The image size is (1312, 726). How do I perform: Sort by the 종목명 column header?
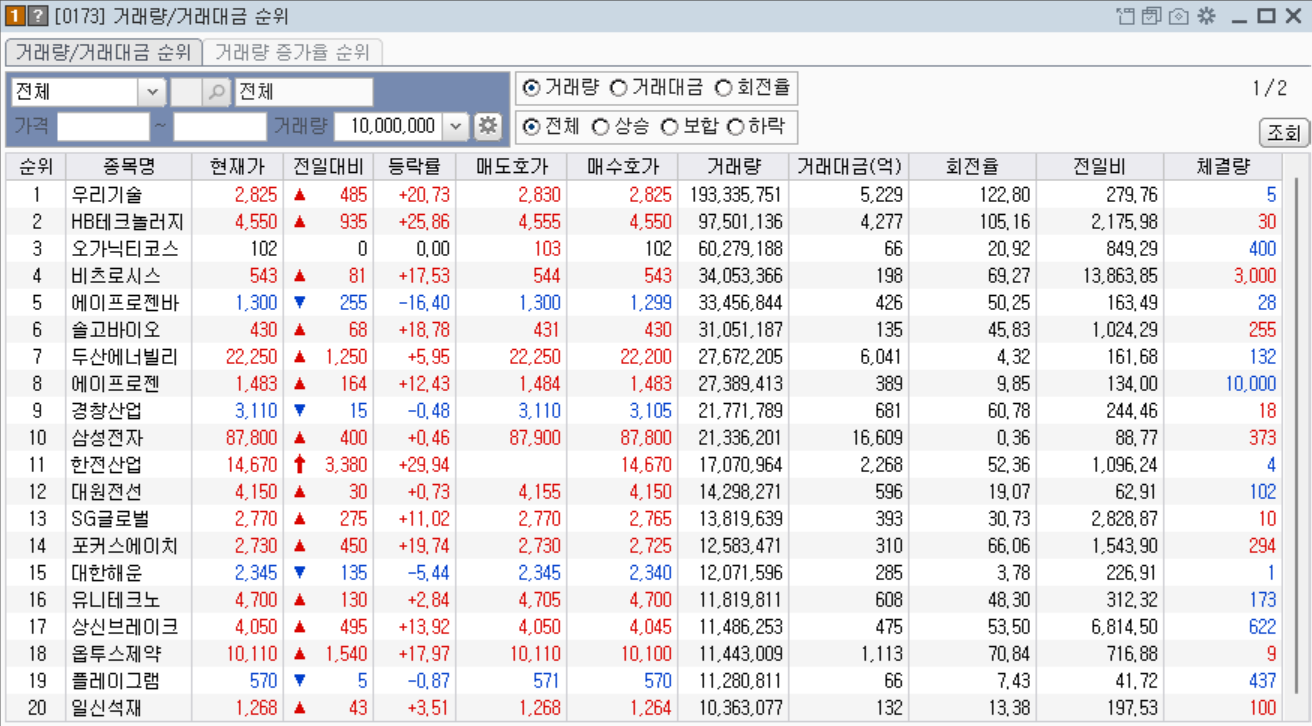coord(129,167)
